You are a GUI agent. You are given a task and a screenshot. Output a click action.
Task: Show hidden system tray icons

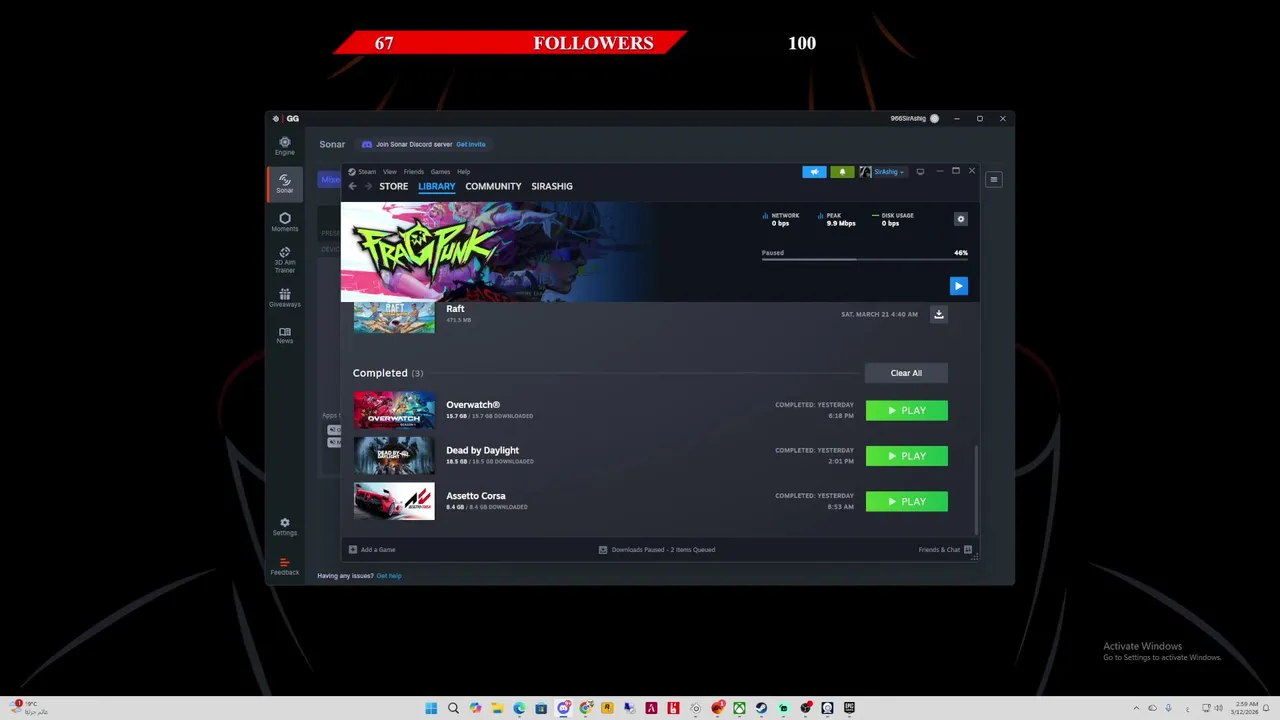[x=1135, y=708]
